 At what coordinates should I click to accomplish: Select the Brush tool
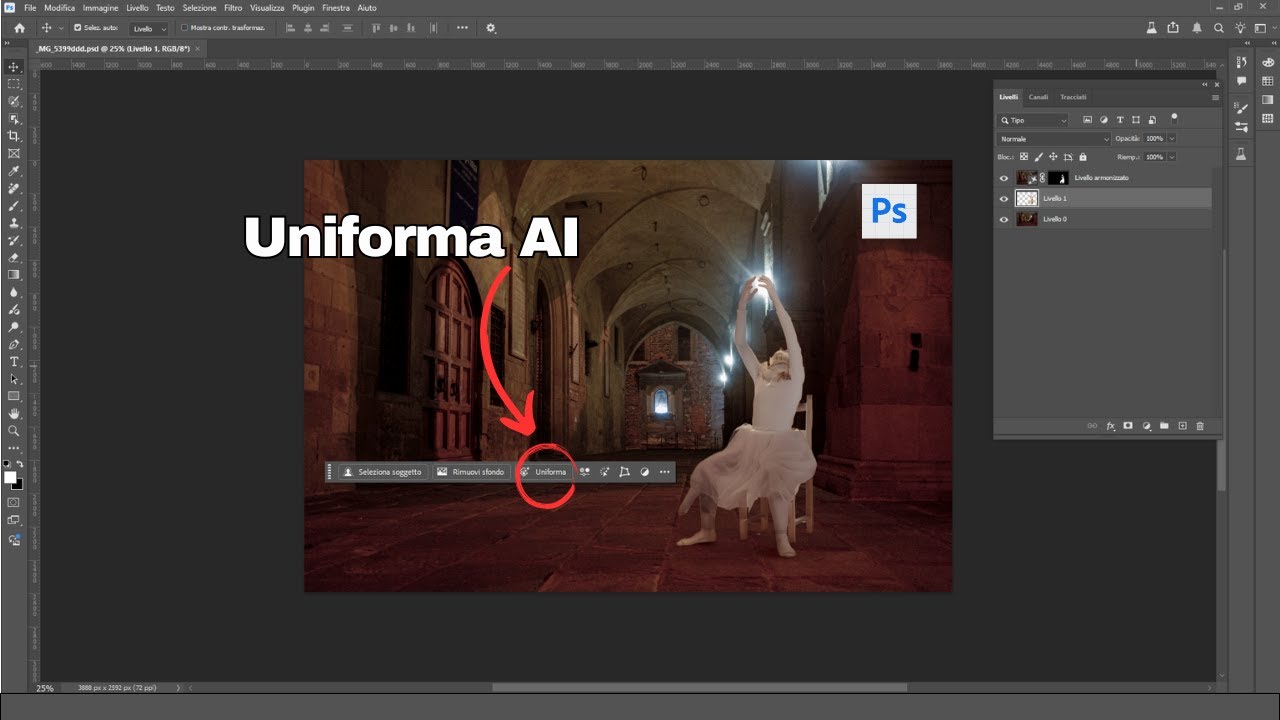pos(14,205)
